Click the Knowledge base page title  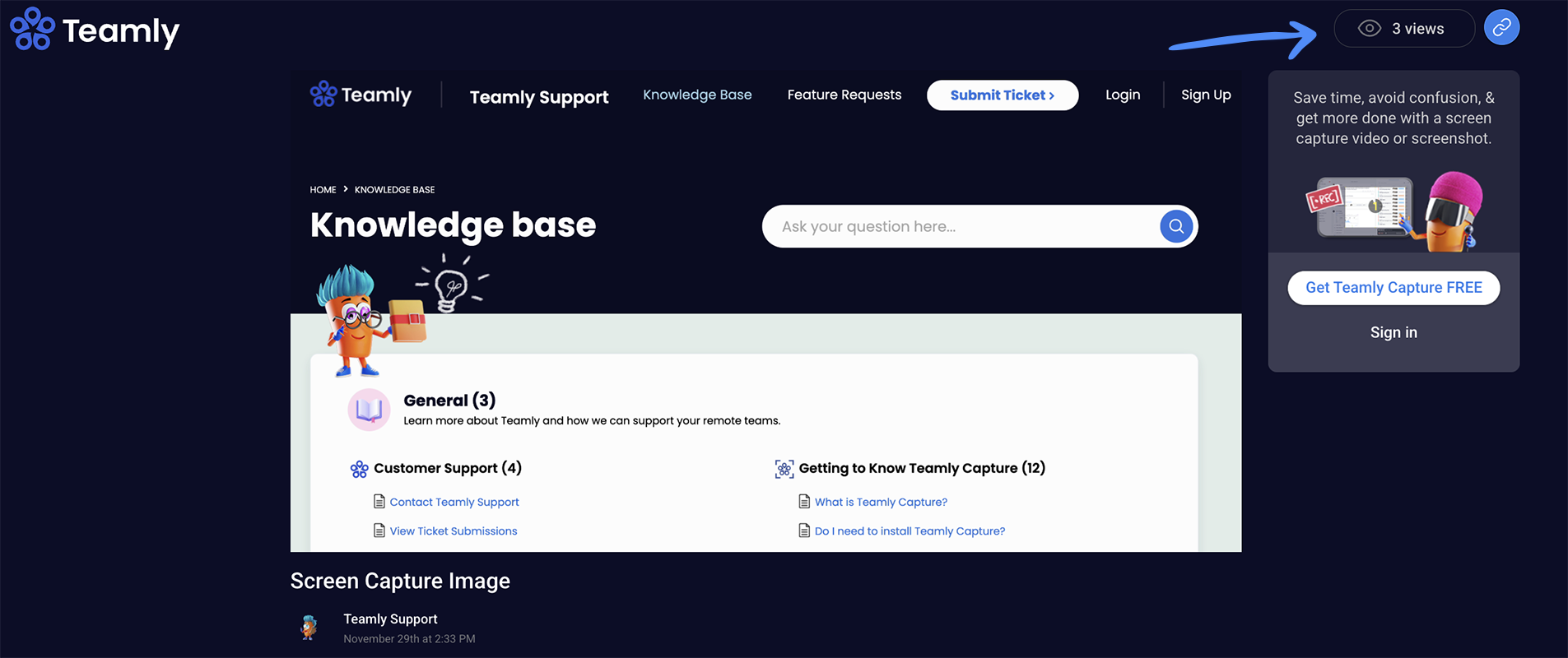pyautogui.click(x=453, y=225)
